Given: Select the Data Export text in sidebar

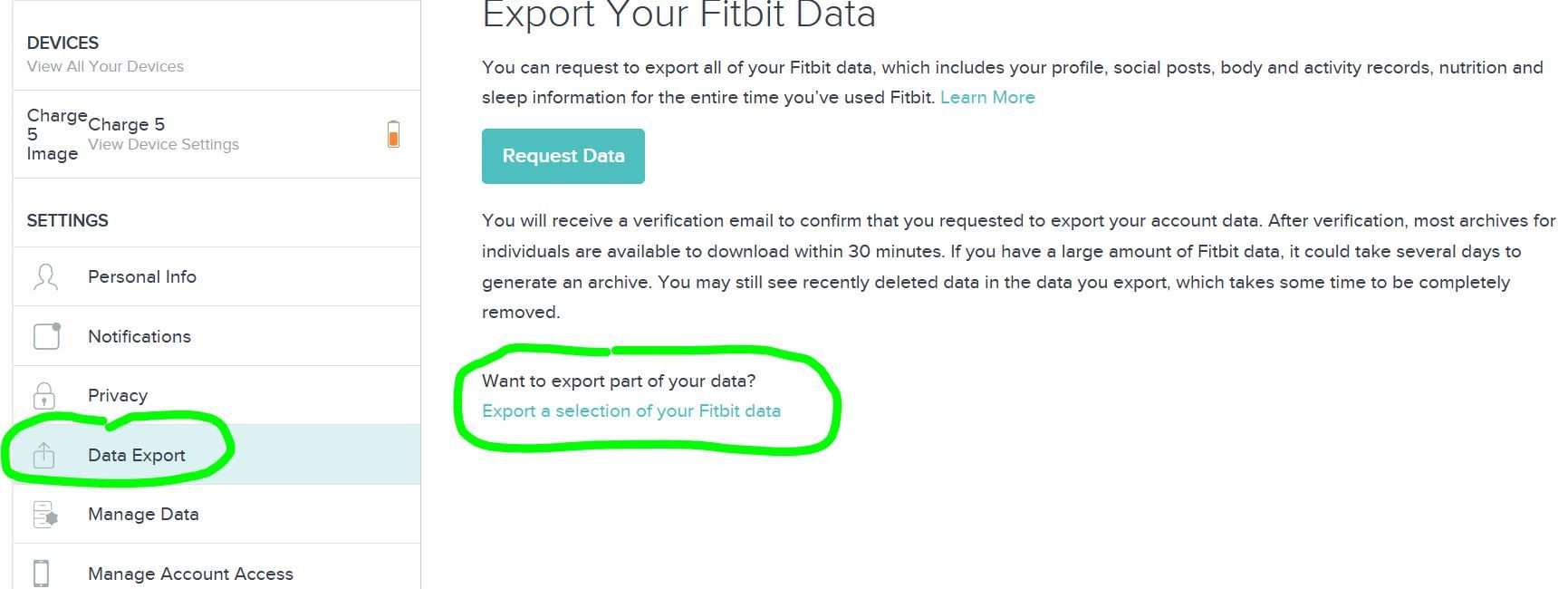Looking at the screenshot, I should tap(137, 456).
